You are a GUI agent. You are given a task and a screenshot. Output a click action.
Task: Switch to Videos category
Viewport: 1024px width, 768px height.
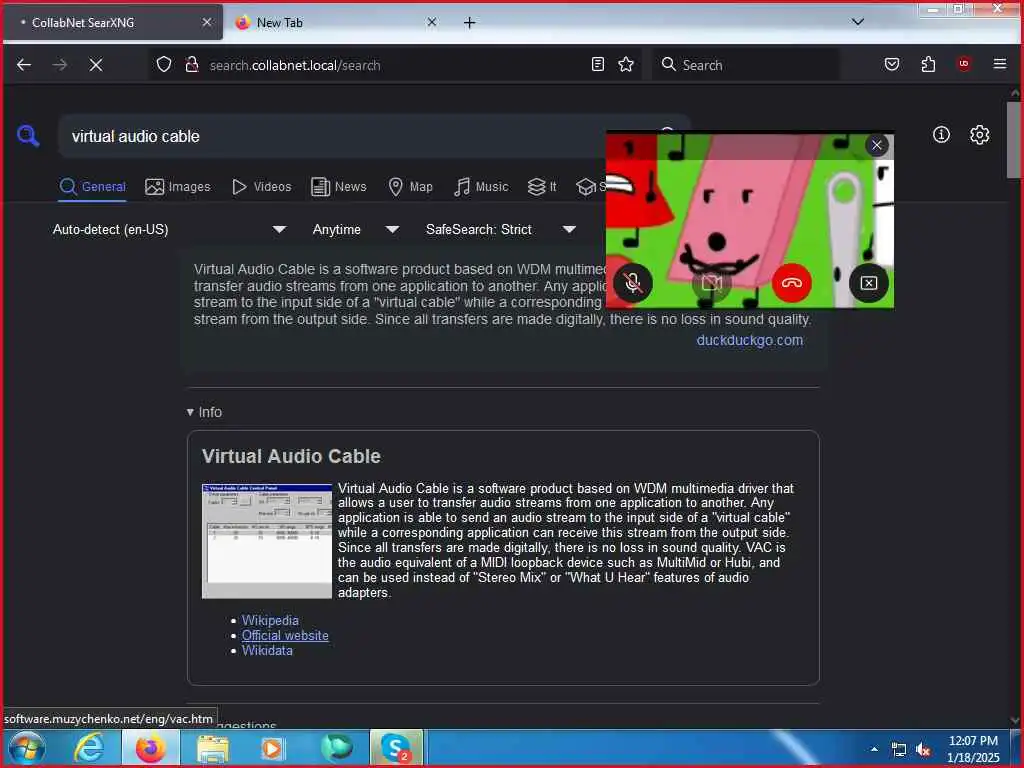(261, 187)
